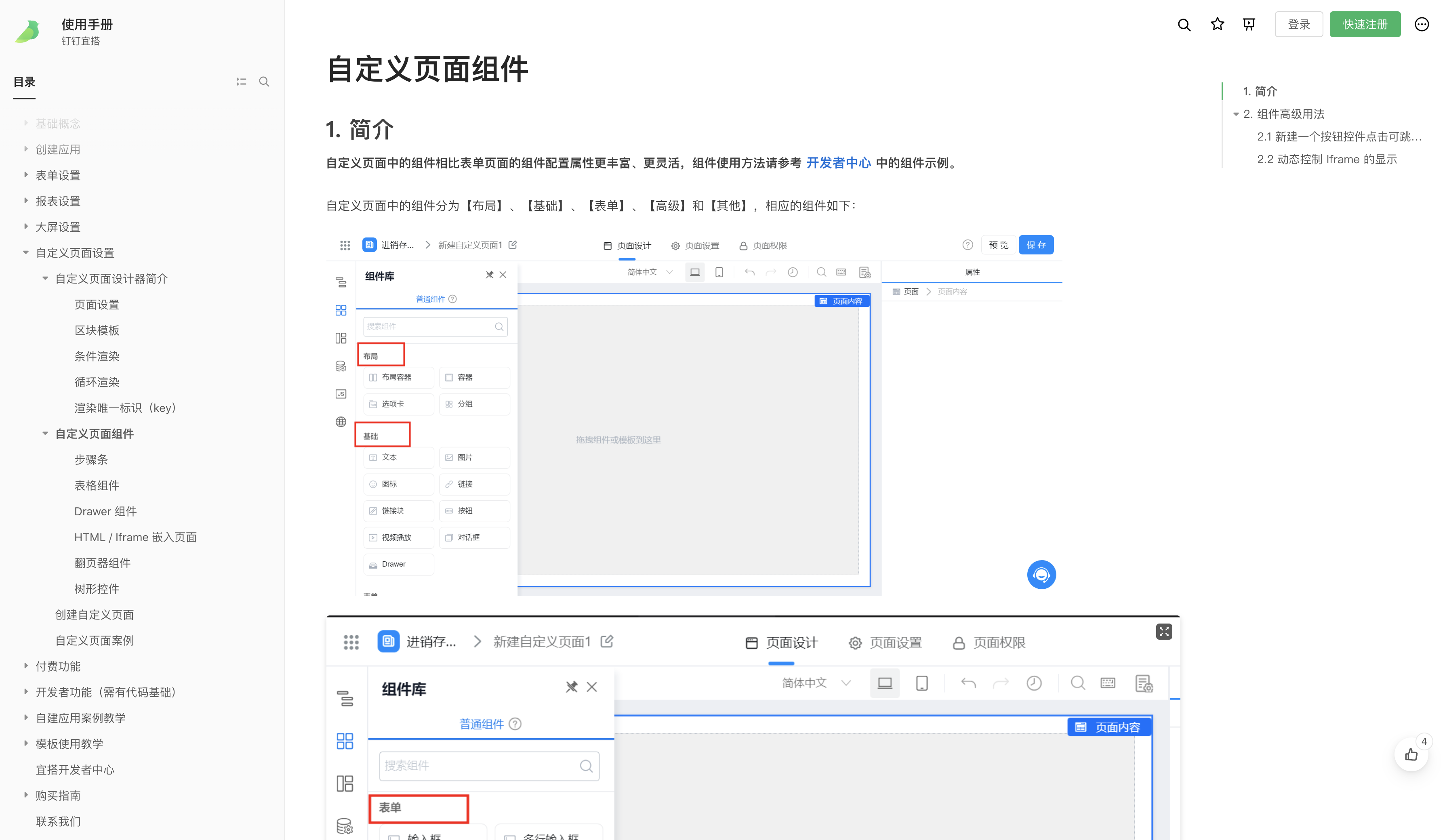Screen dimensions: 1447x840
Task: Click the 搜索组件 search field in enlarged panel
Action: coord(489,766)
